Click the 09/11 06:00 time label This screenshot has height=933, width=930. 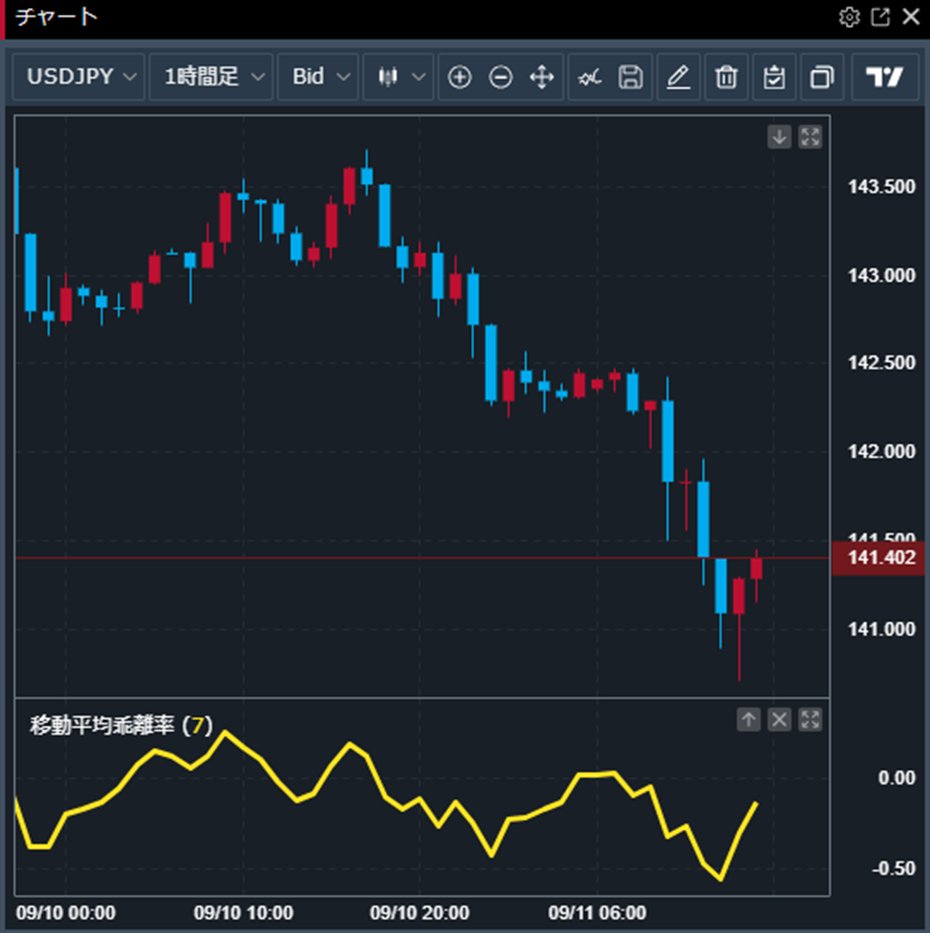pyautogui.click(x=597, y=913)
